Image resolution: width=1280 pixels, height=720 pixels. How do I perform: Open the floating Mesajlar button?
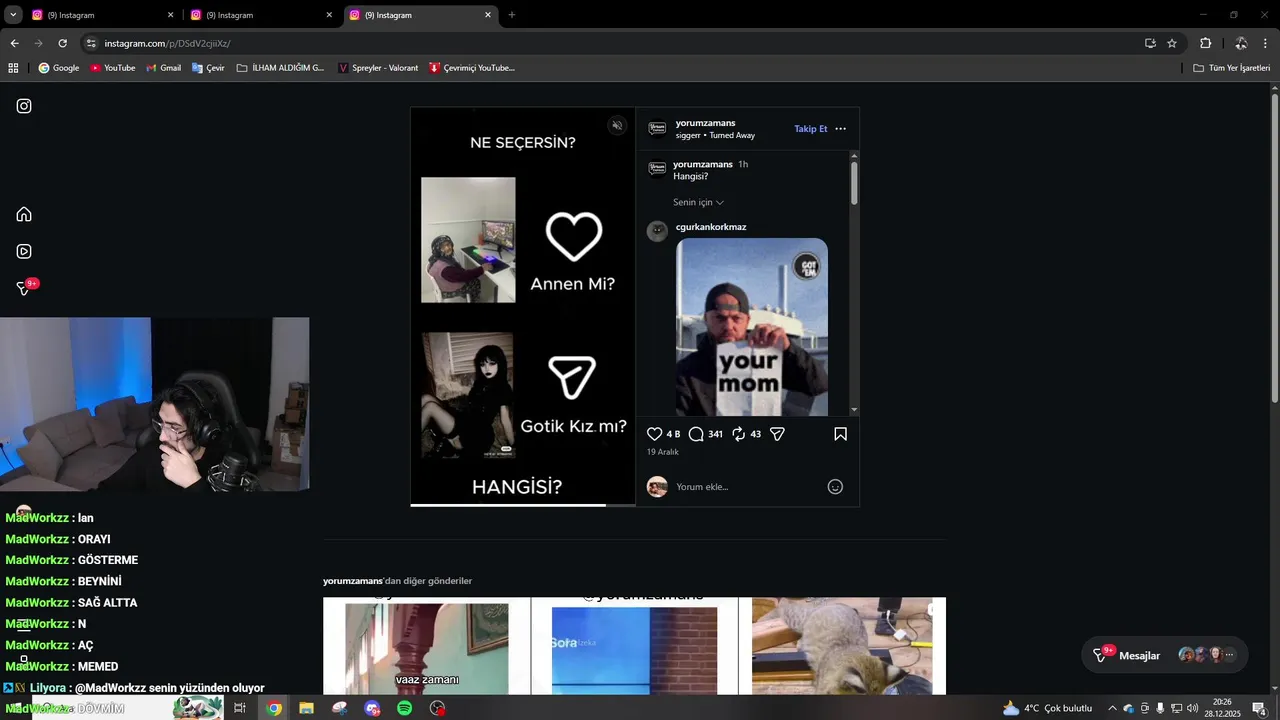click(x=1165, y=655)
